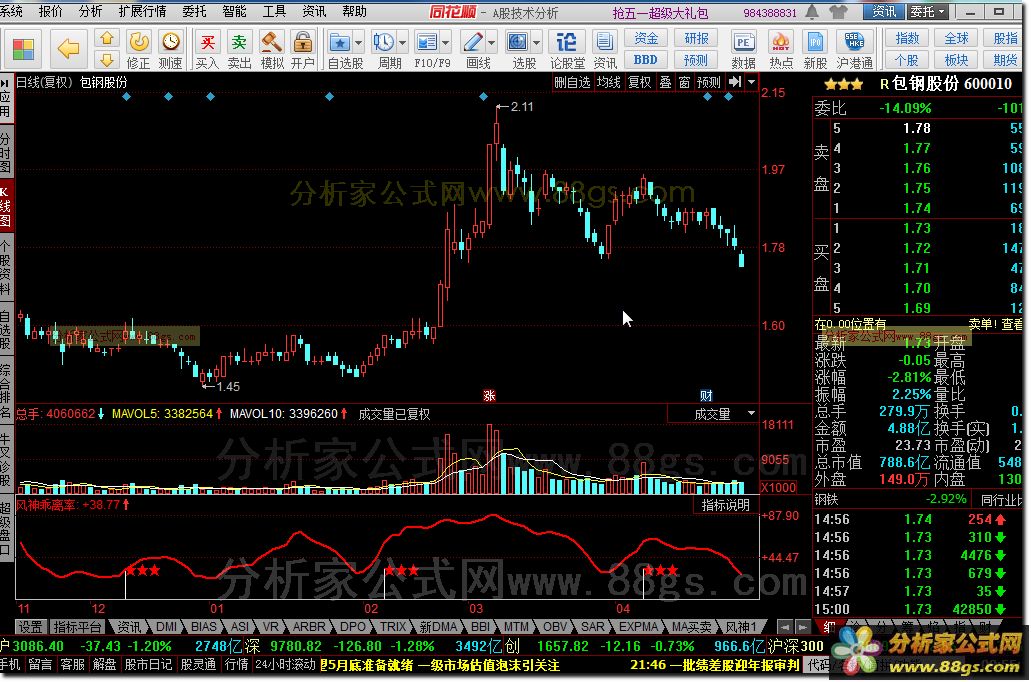Click the 指标说明 button

[x=726, y=505]
